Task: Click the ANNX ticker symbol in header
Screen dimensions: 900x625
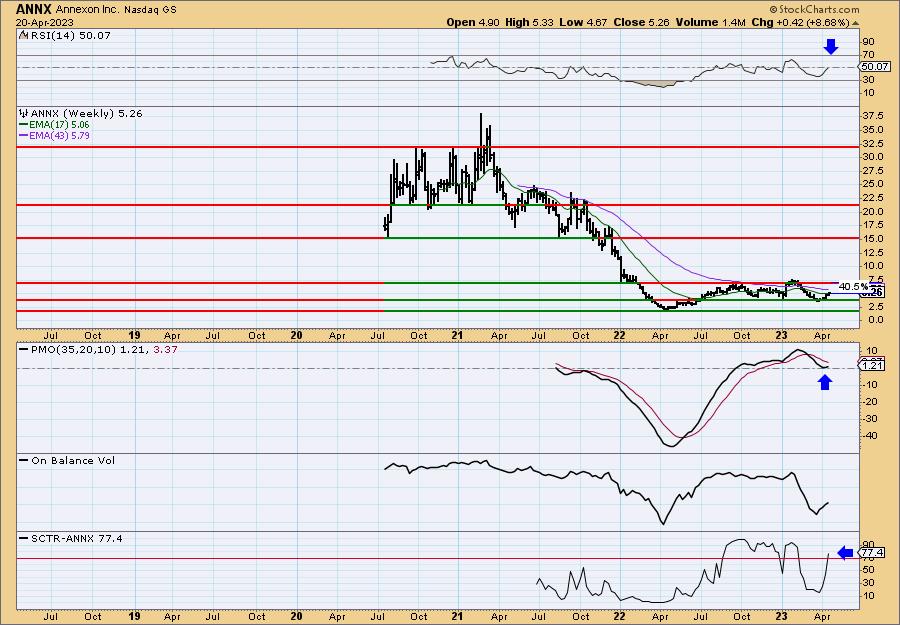Action: 34,9
